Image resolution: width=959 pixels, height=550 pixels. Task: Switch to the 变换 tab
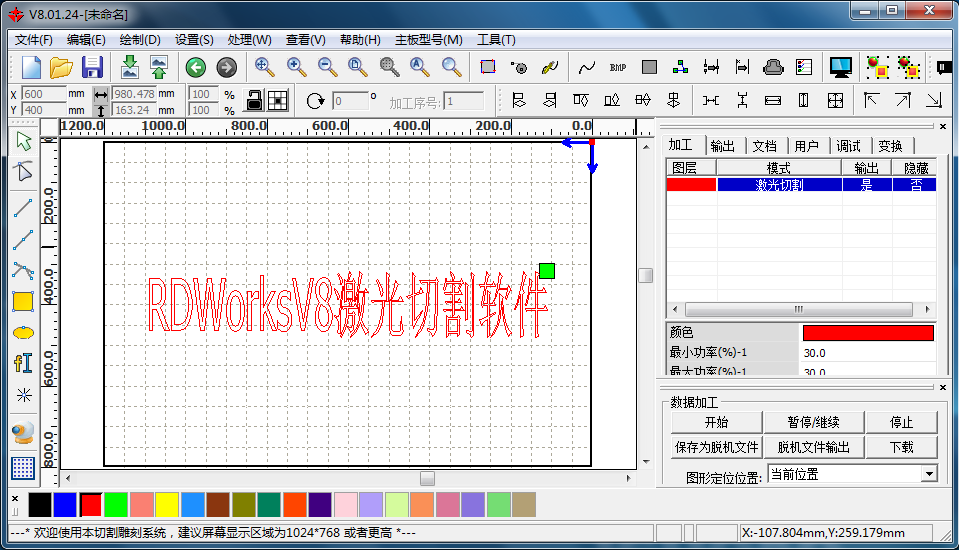[x=890, y=146]
